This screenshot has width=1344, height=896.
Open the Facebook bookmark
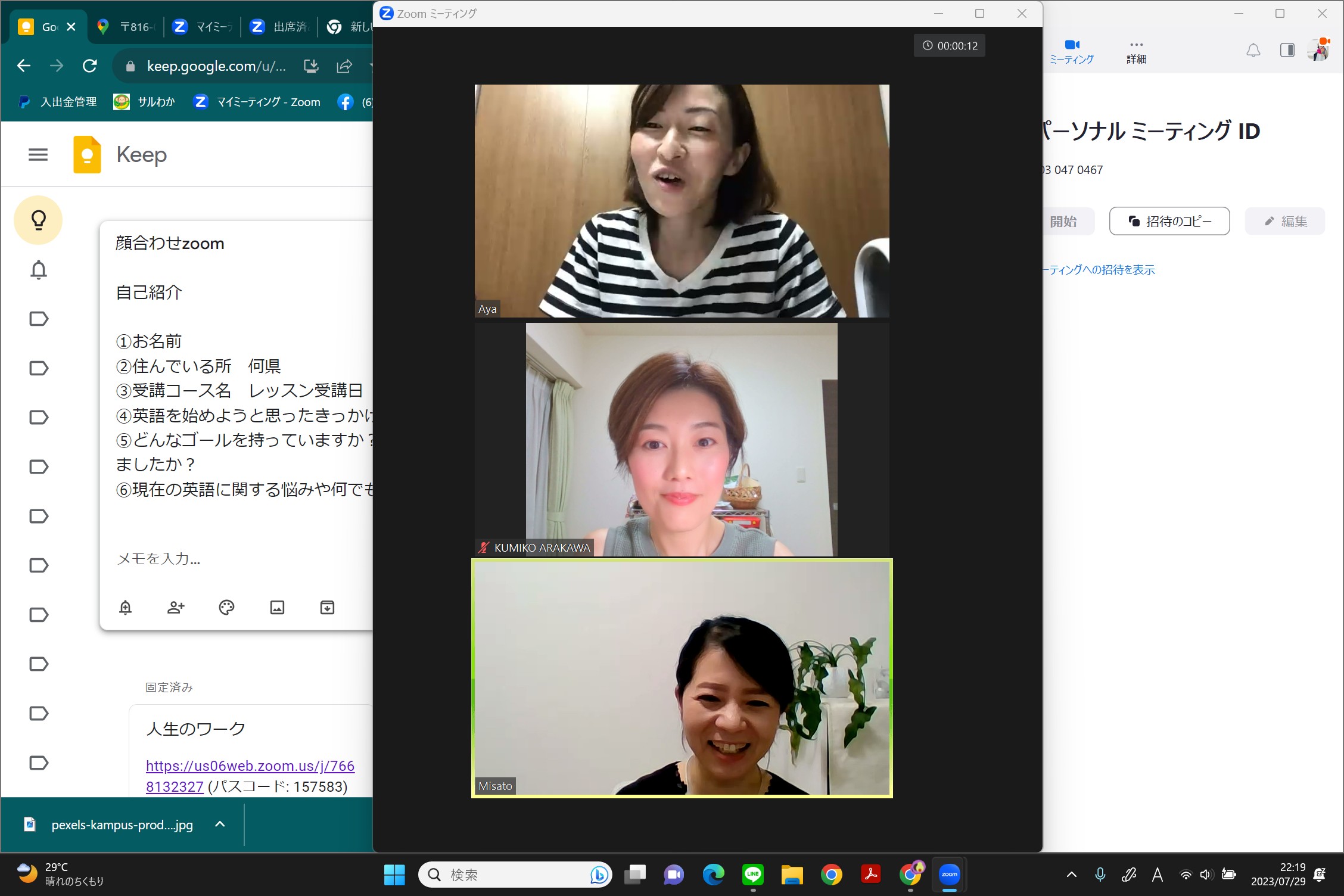click(x=354, y=102)
